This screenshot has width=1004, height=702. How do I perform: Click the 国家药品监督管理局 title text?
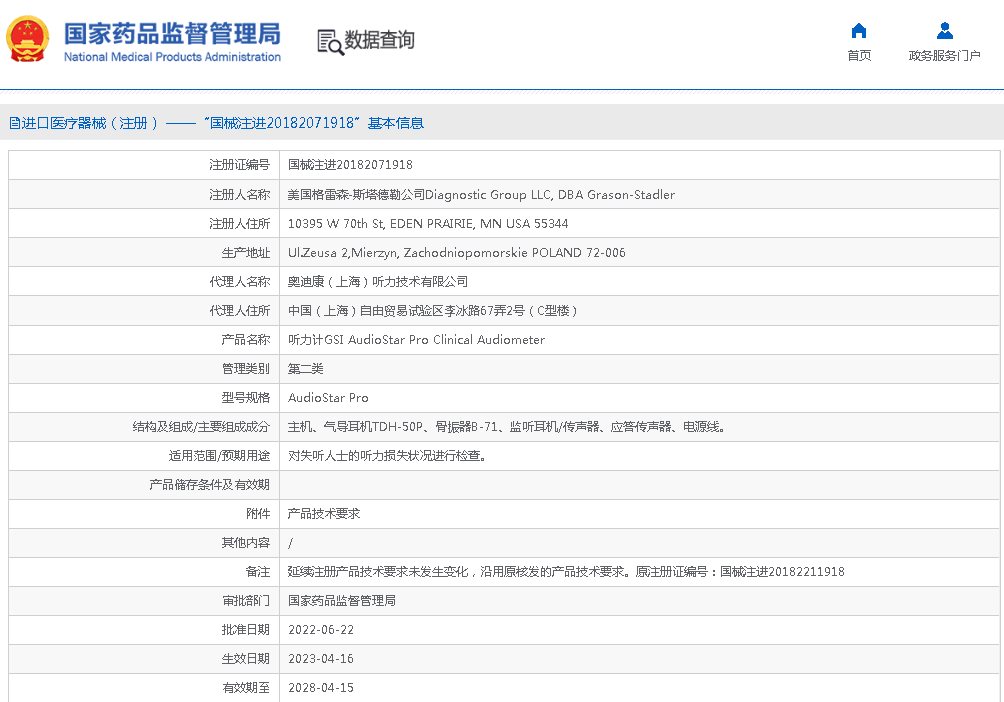[172, 32]
